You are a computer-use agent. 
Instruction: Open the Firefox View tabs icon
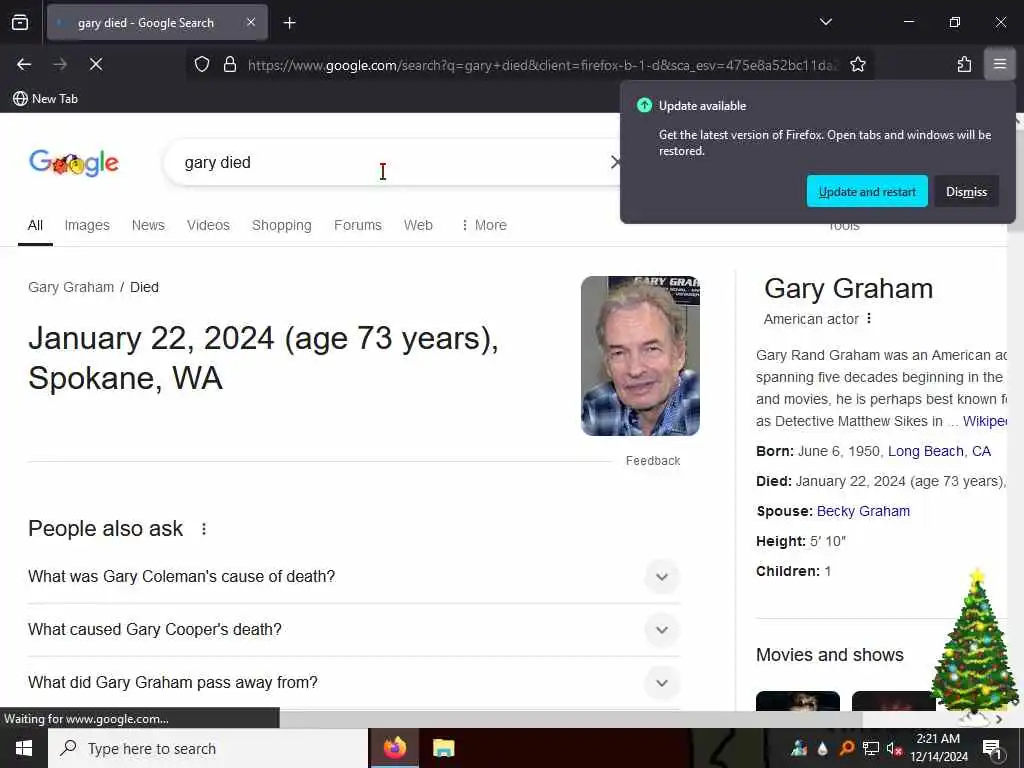click(20, 22)
